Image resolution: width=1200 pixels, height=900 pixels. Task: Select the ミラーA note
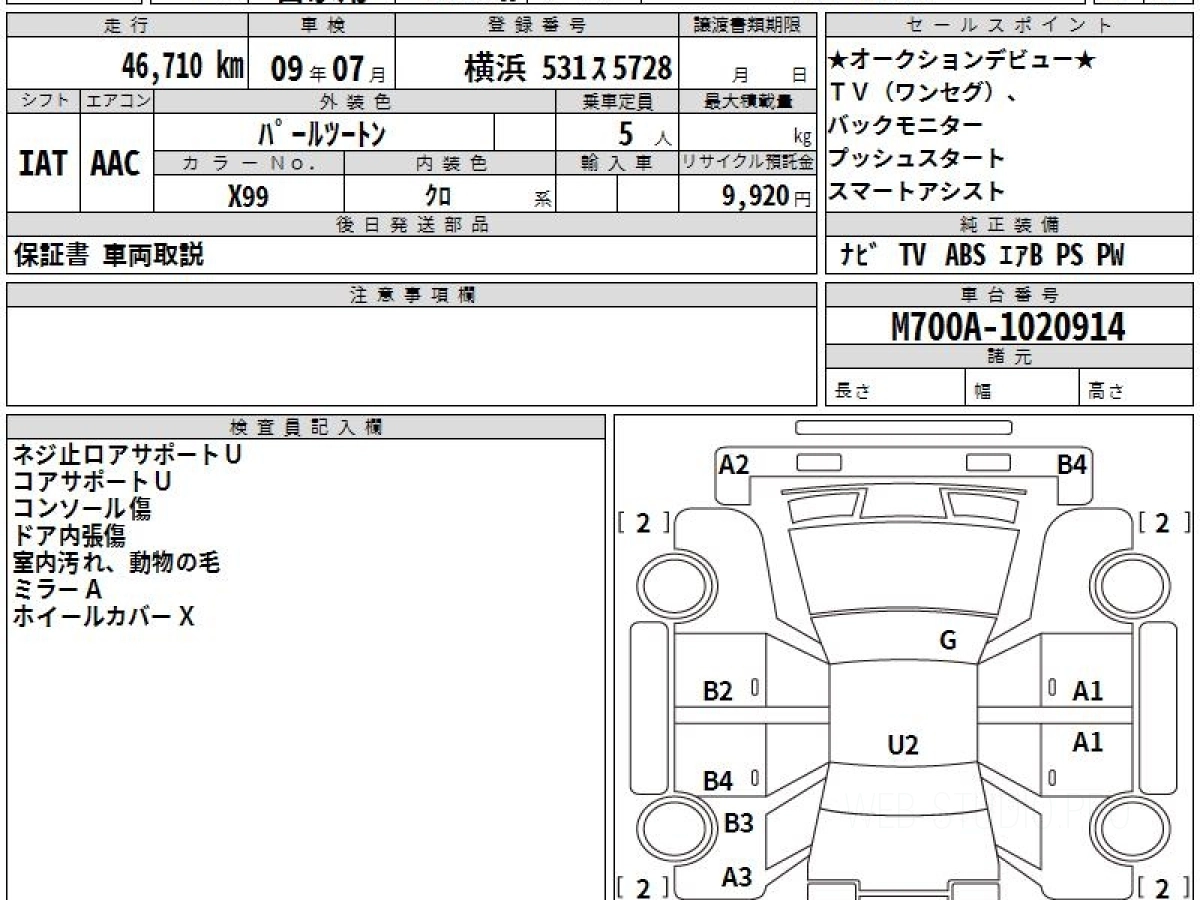(x=57, y=590)
